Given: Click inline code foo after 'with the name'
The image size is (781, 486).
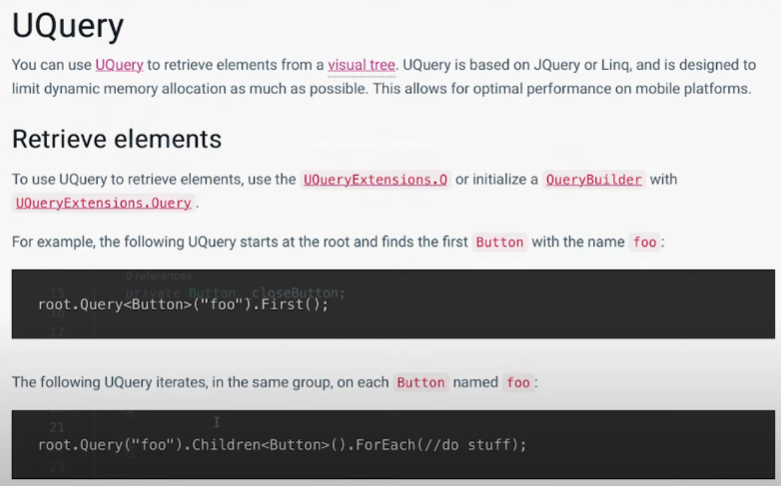Looking at the screenshot, I should (645, 242).
